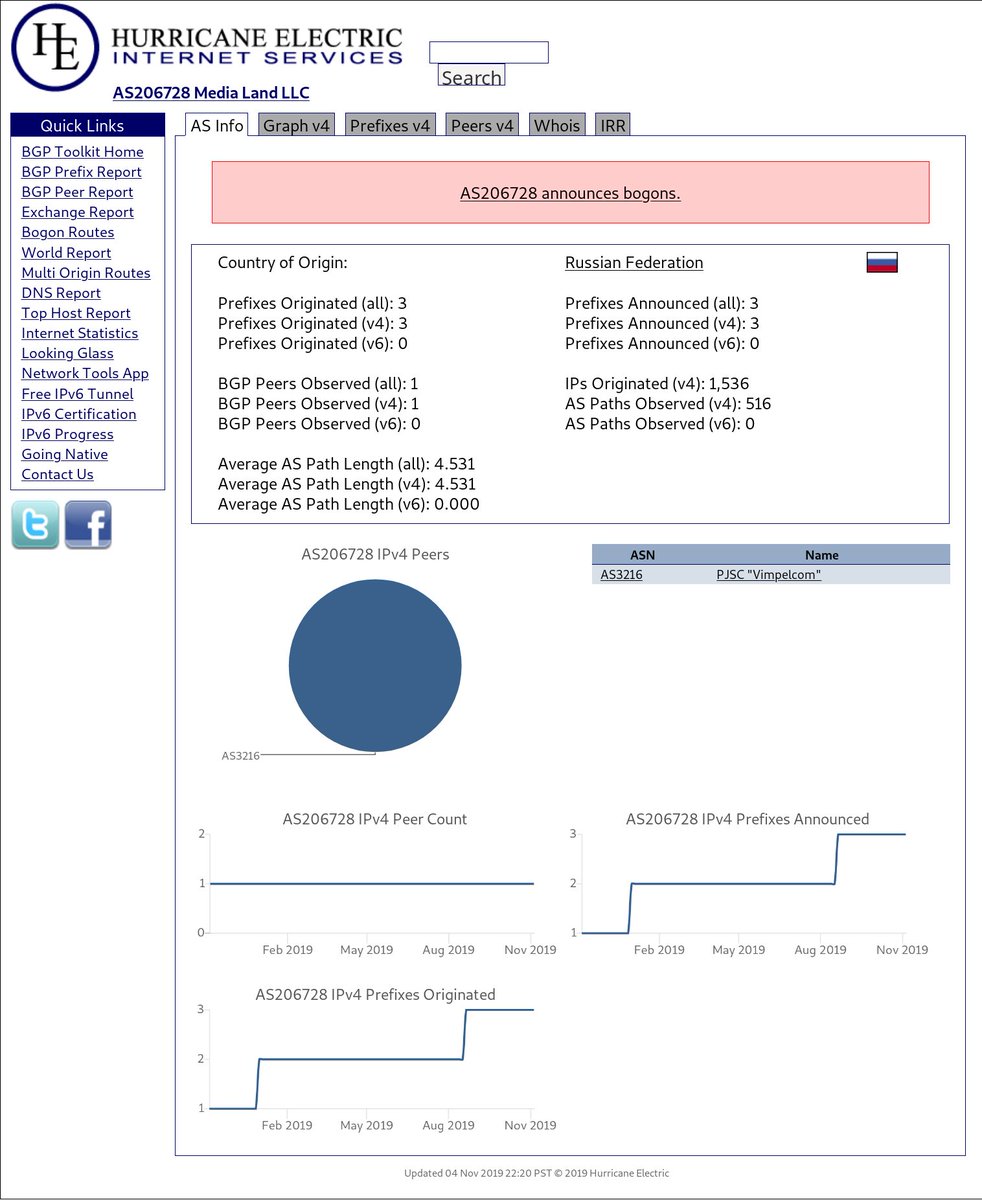Image resolution: width=982 pixels, height=1200 pixels.
Task: Open the Facebook icon link
Action: 88,525
